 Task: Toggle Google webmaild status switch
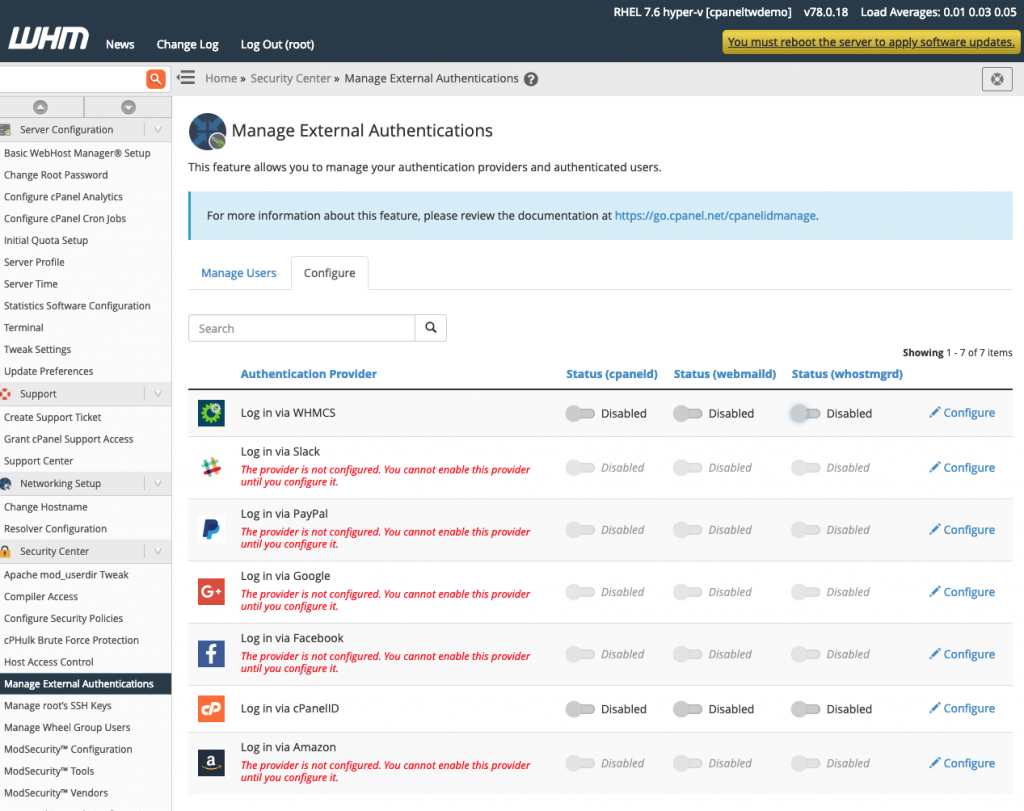tap(688, 592)
